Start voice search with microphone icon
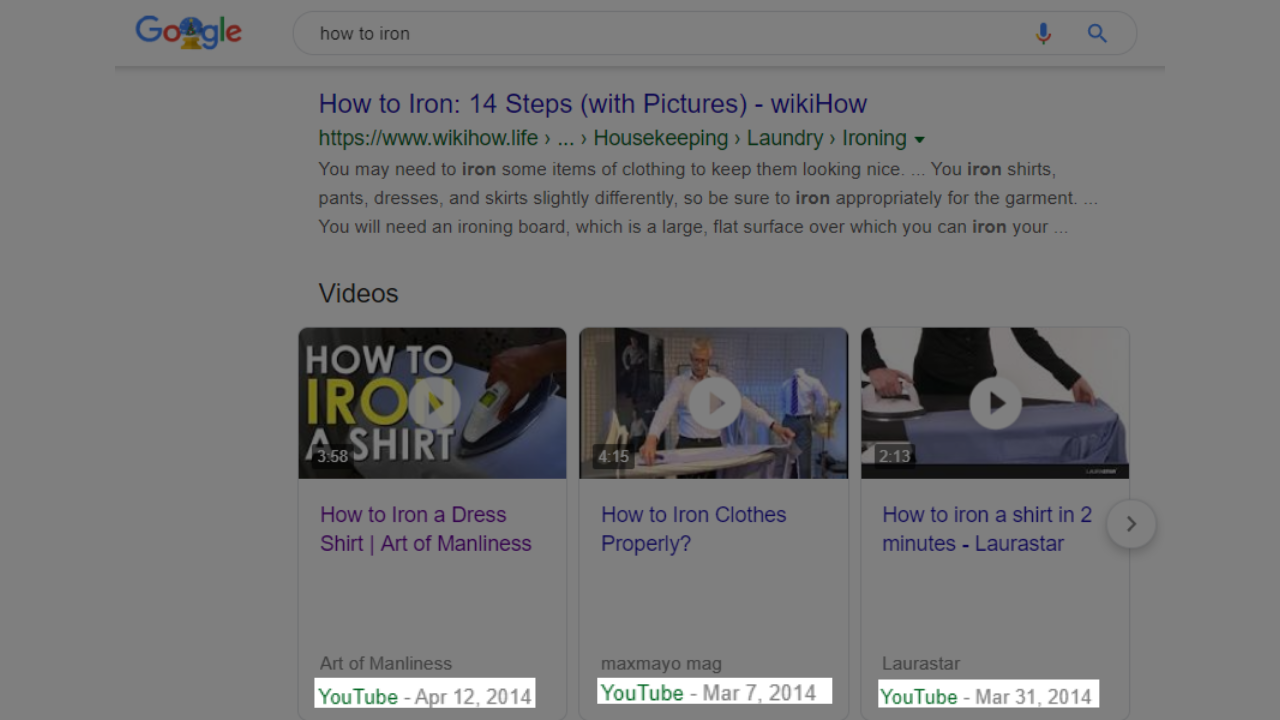This screenshot has height=720, width=1280. click(1043, 33)
